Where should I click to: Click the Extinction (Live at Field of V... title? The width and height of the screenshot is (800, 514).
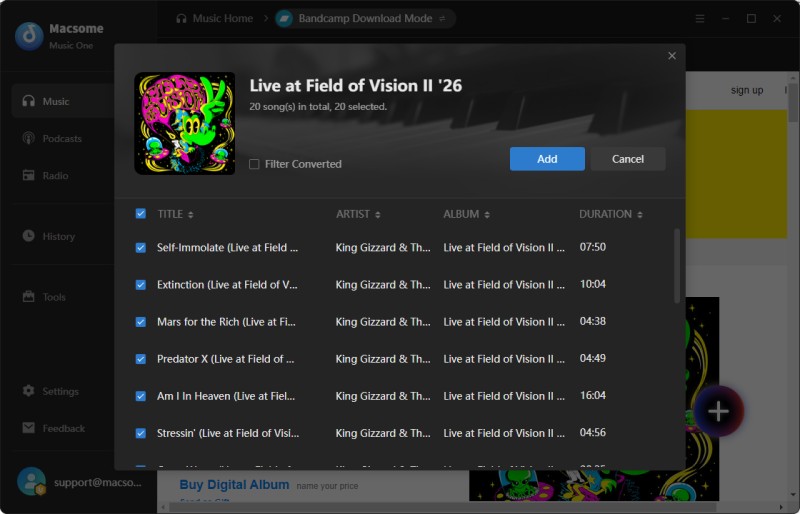[x=227, y=285]
